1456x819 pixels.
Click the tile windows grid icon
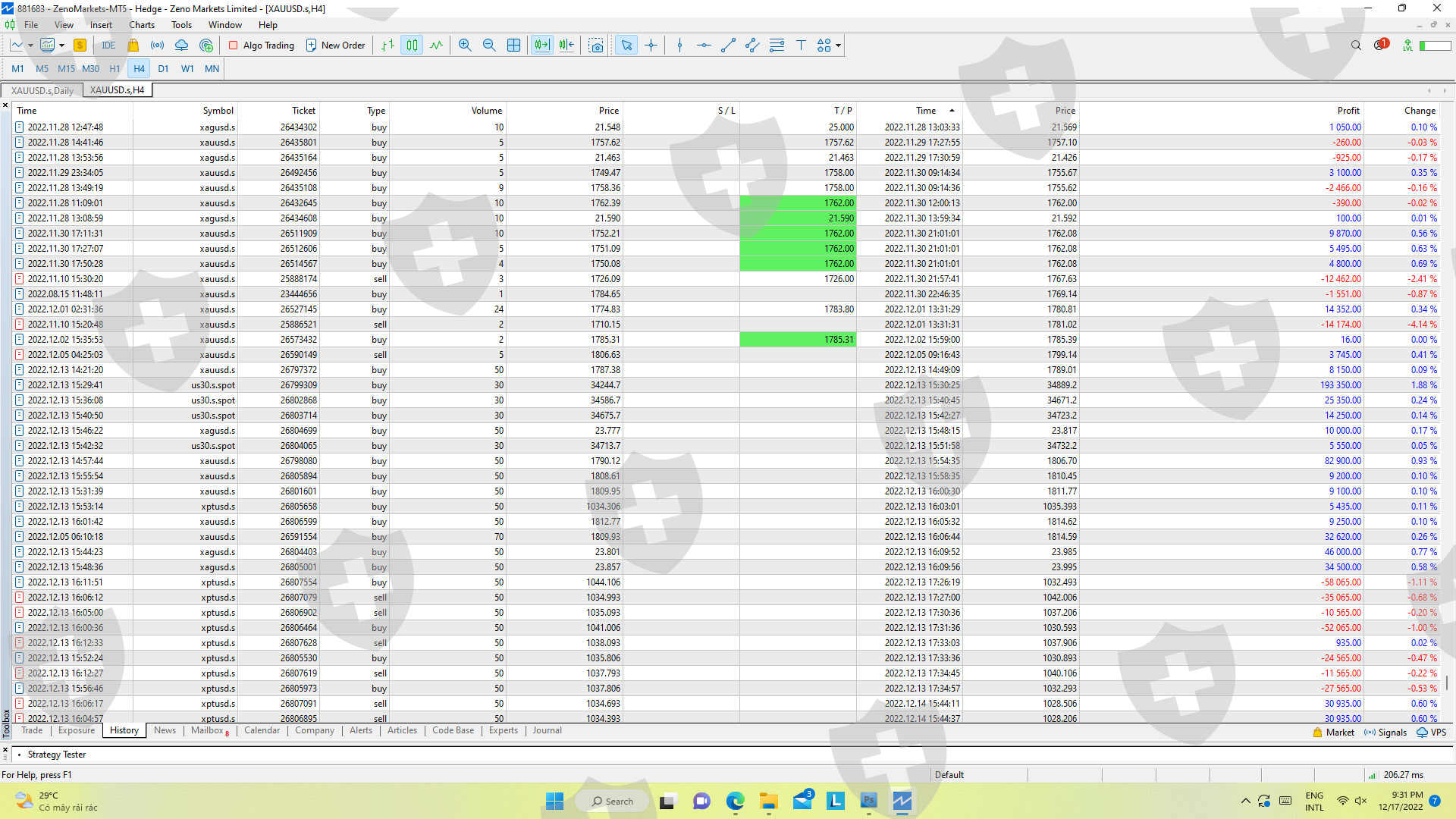[513, 45]
